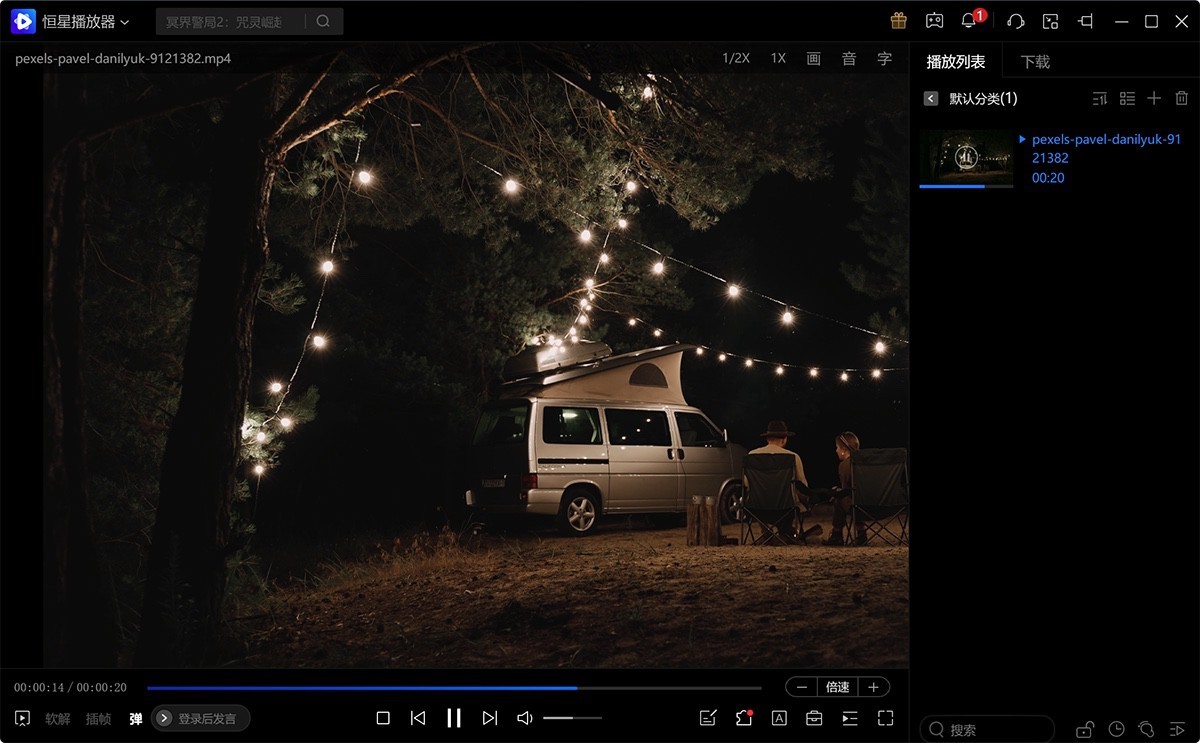Toggle playlist panel visibility icon
The height and width of the screenshot is (743, 1200).
tap(850, 718)
